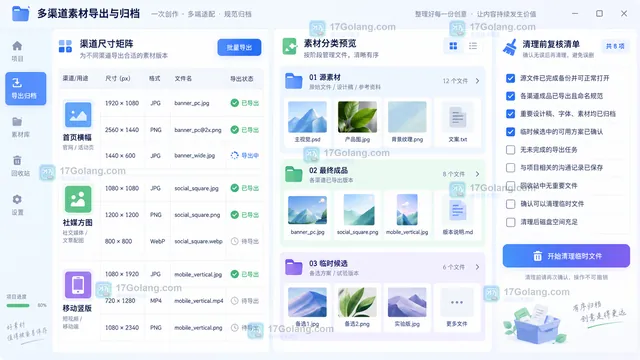Switch to list view in preview panel
Viewport: 640px width, 360px height.
pos(473,46)
